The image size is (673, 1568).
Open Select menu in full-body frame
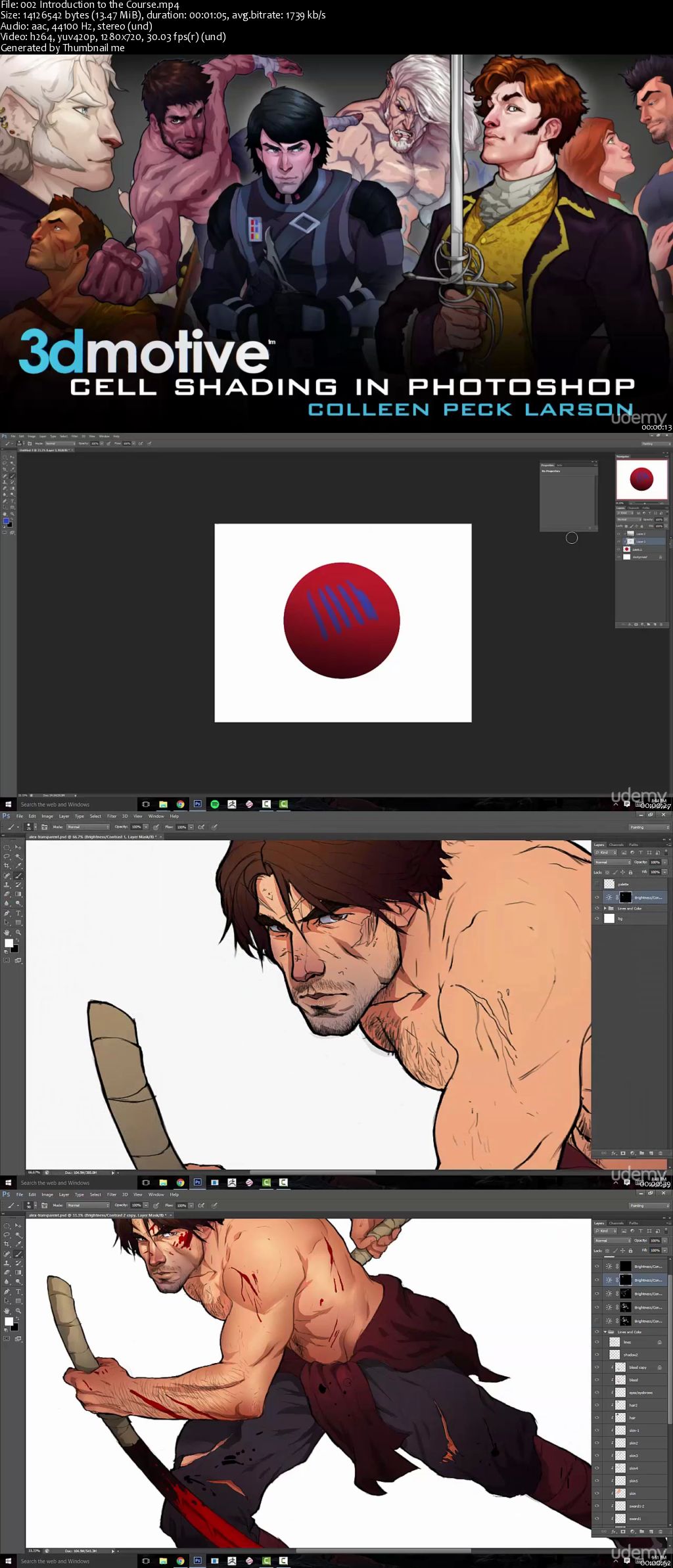[x=95, y=1194]
